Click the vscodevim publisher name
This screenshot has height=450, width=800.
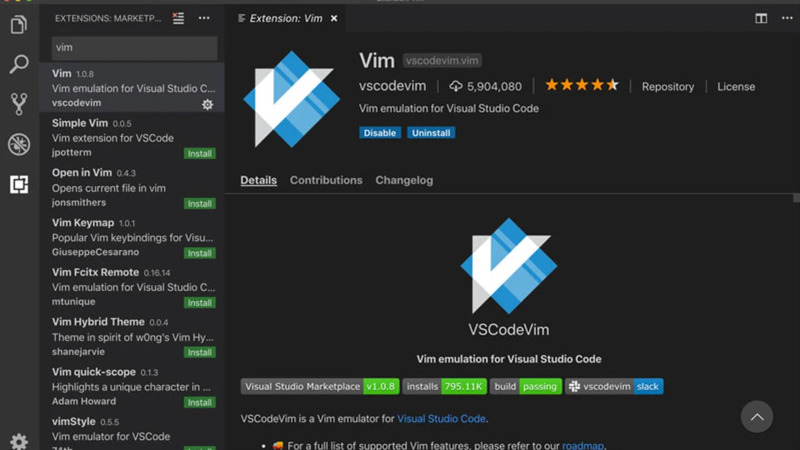[x=392, y=86]
